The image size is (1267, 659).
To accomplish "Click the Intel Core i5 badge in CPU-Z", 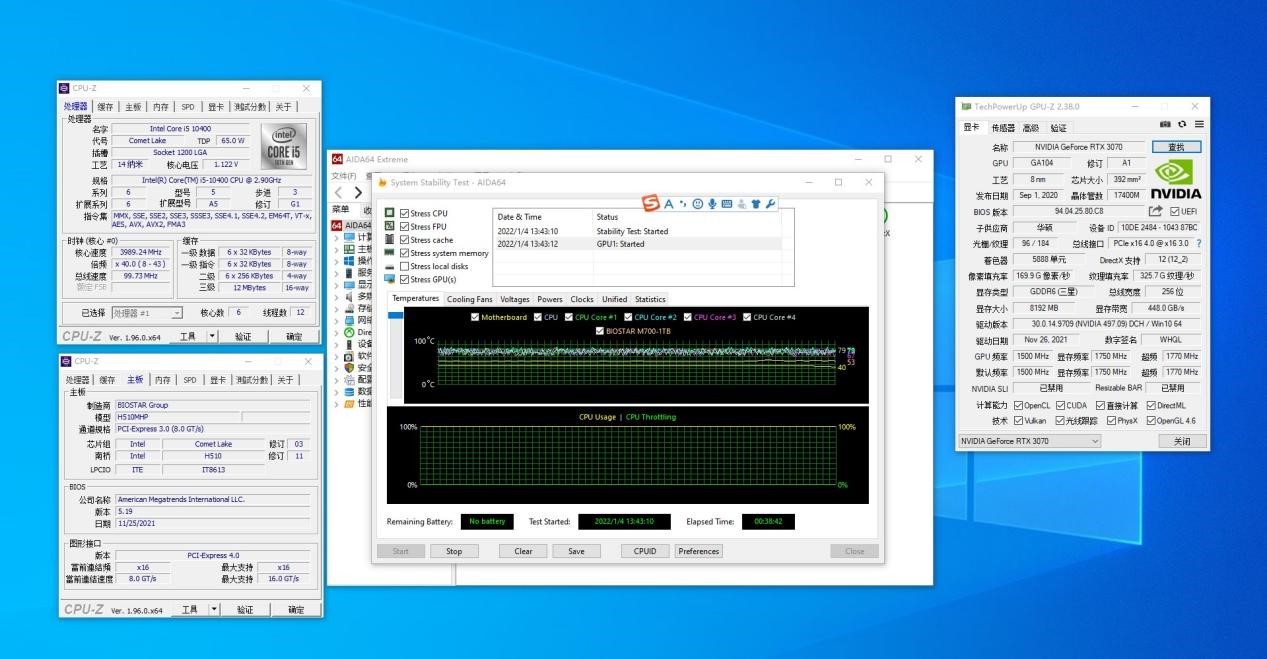I will point(285,147).
